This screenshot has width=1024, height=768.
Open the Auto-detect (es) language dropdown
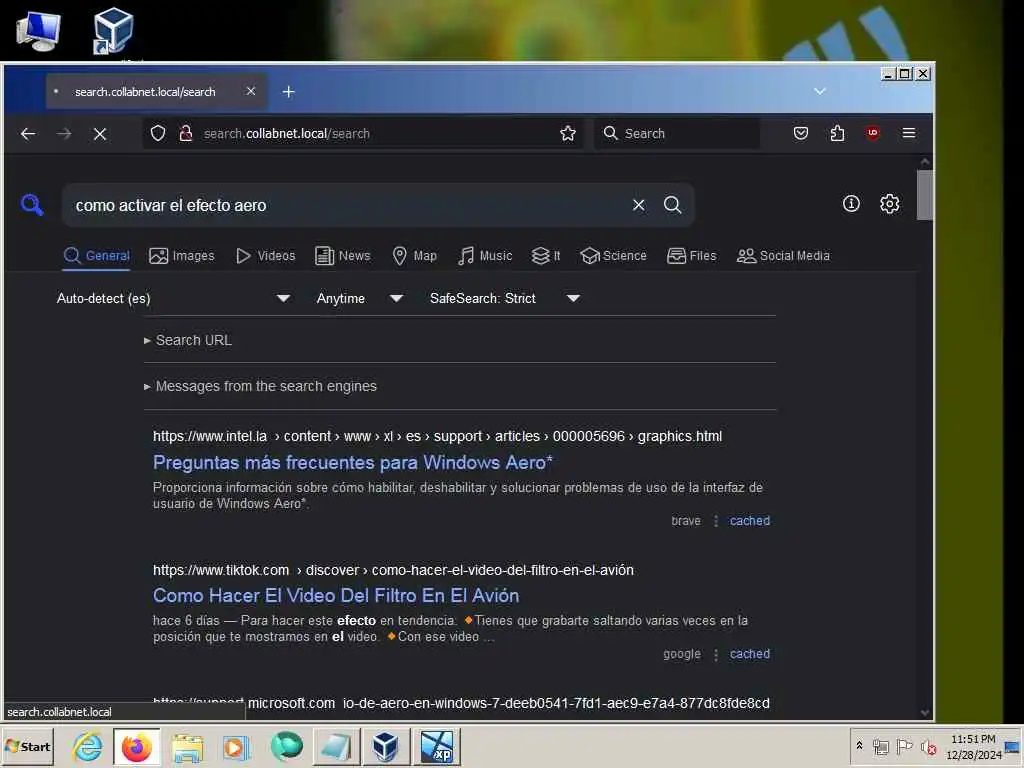tap(173, 298)
